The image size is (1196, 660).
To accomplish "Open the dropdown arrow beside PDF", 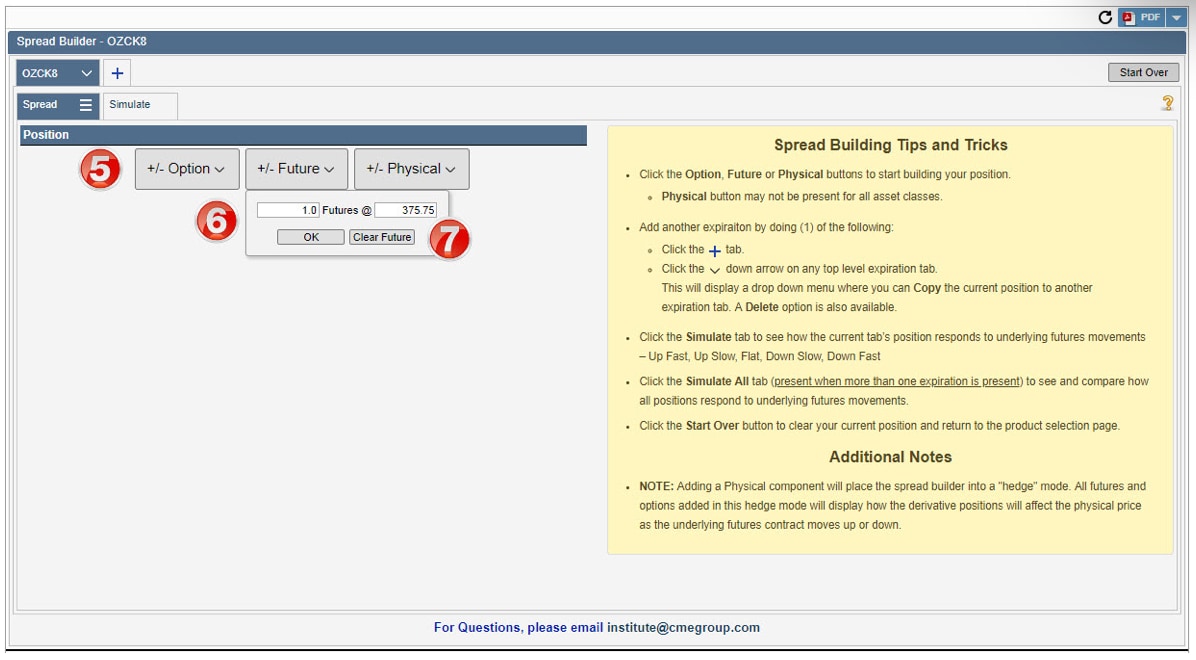I will (1175, 18).
